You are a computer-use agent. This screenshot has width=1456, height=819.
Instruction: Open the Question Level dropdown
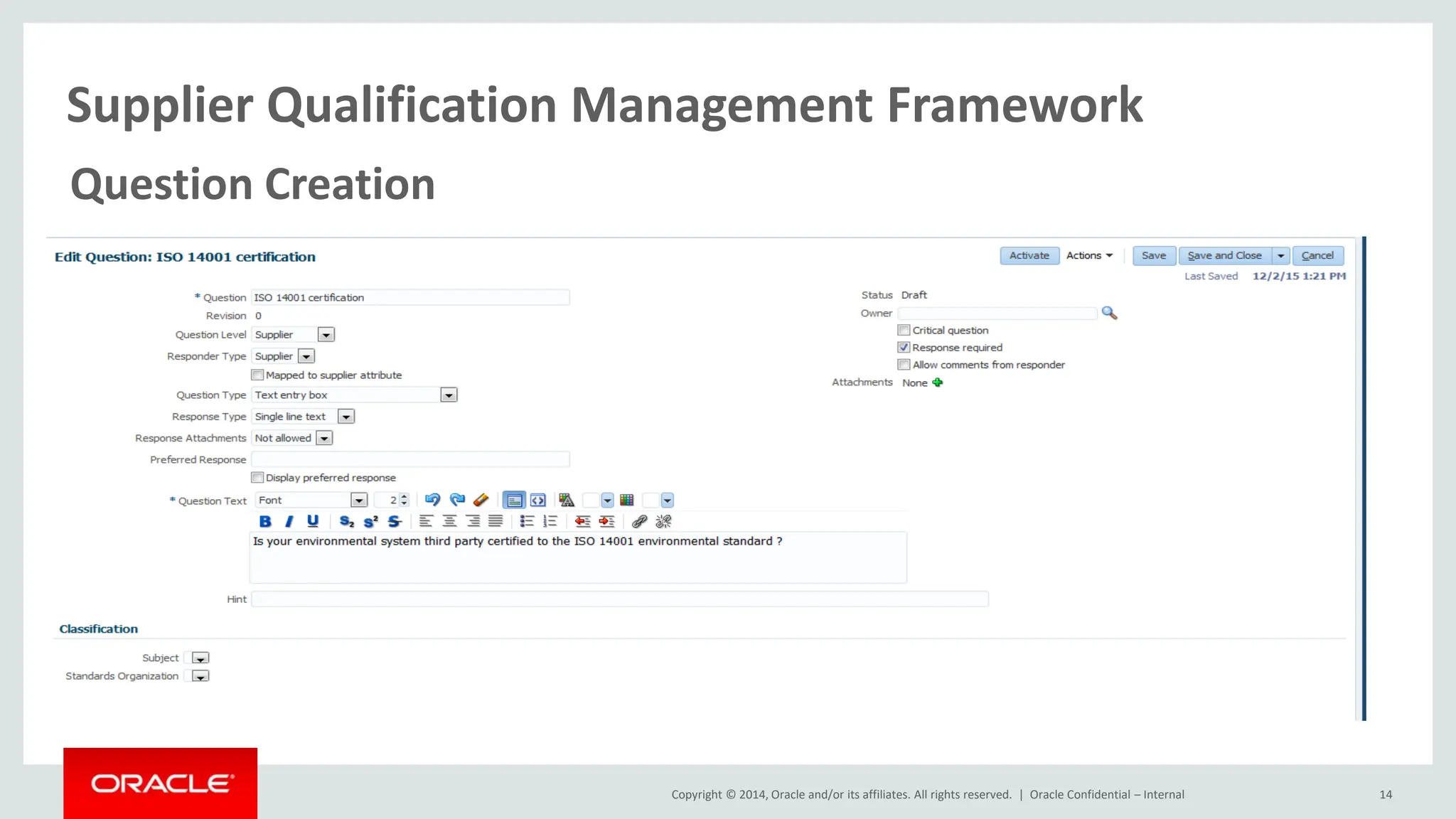[326, 335]
